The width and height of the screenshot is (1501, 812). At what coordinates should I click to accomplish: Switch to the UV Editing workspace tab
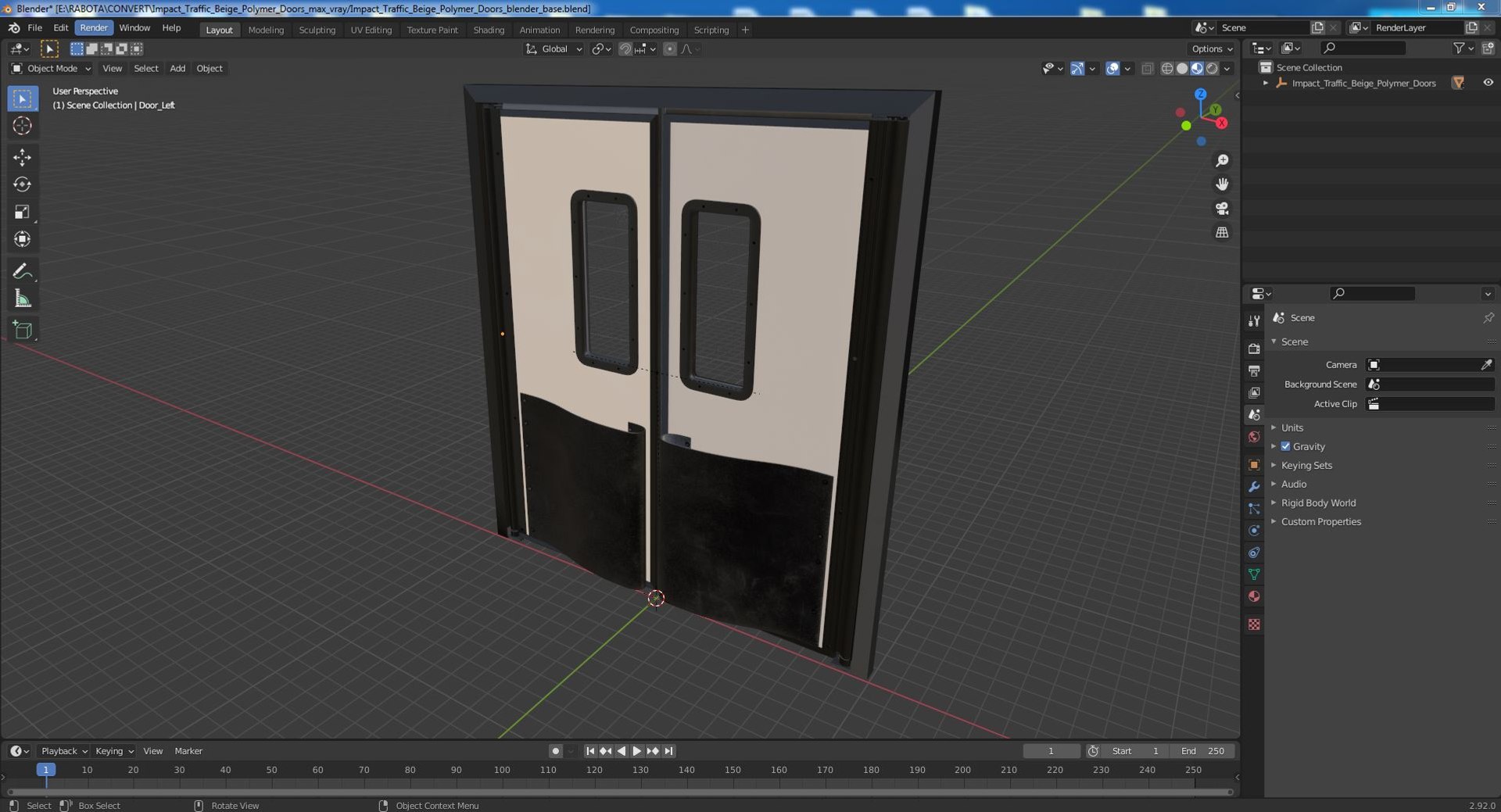(x=371, y=30)
